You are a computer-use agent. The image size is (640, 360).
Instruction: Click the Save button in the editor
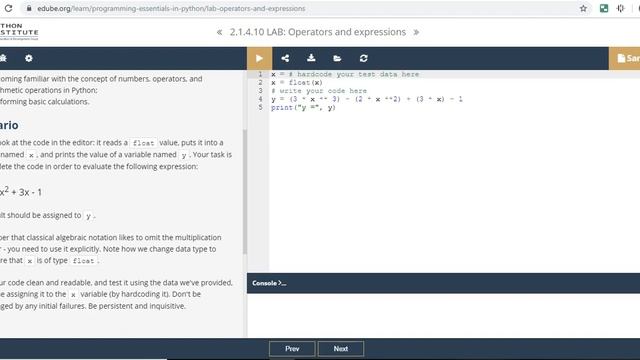(624, 58)
